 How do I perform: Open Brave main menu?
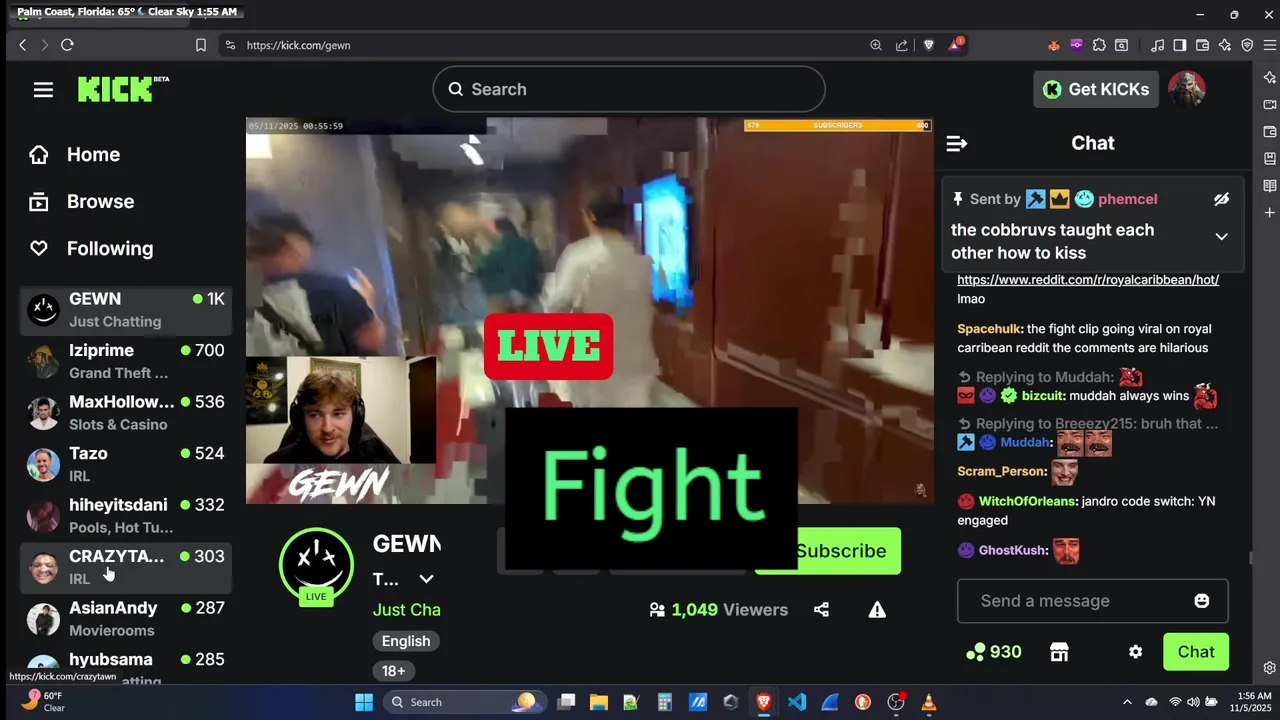1270,45
